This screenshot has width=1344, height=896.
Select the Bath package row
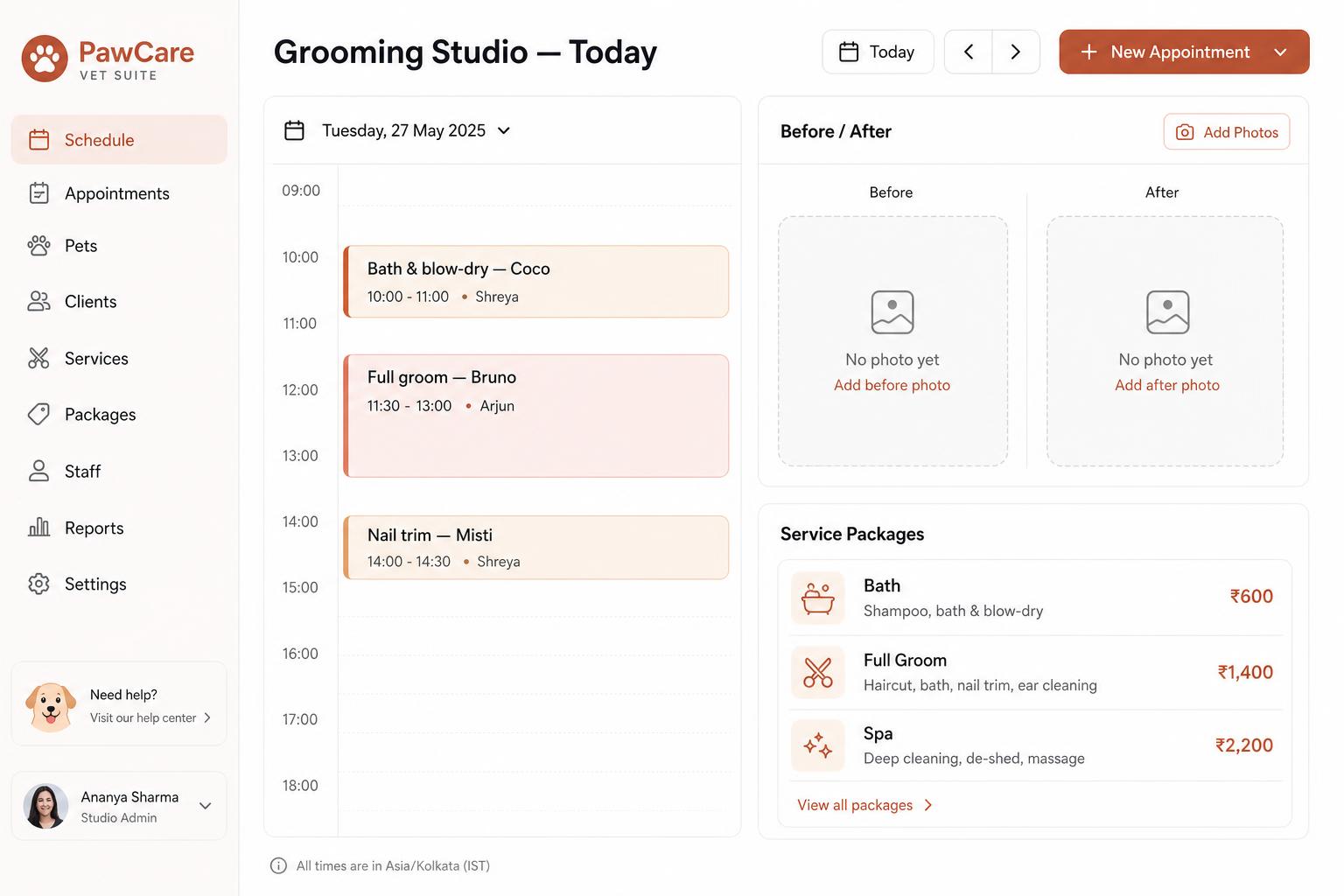pos(1034,598)
